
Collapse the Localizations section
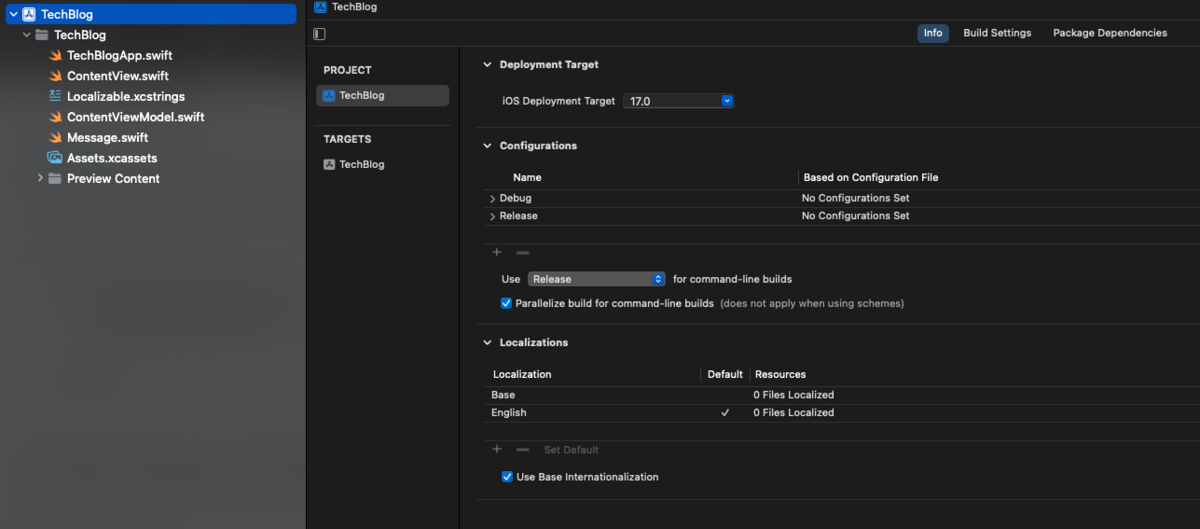click(x=488, y=343)
